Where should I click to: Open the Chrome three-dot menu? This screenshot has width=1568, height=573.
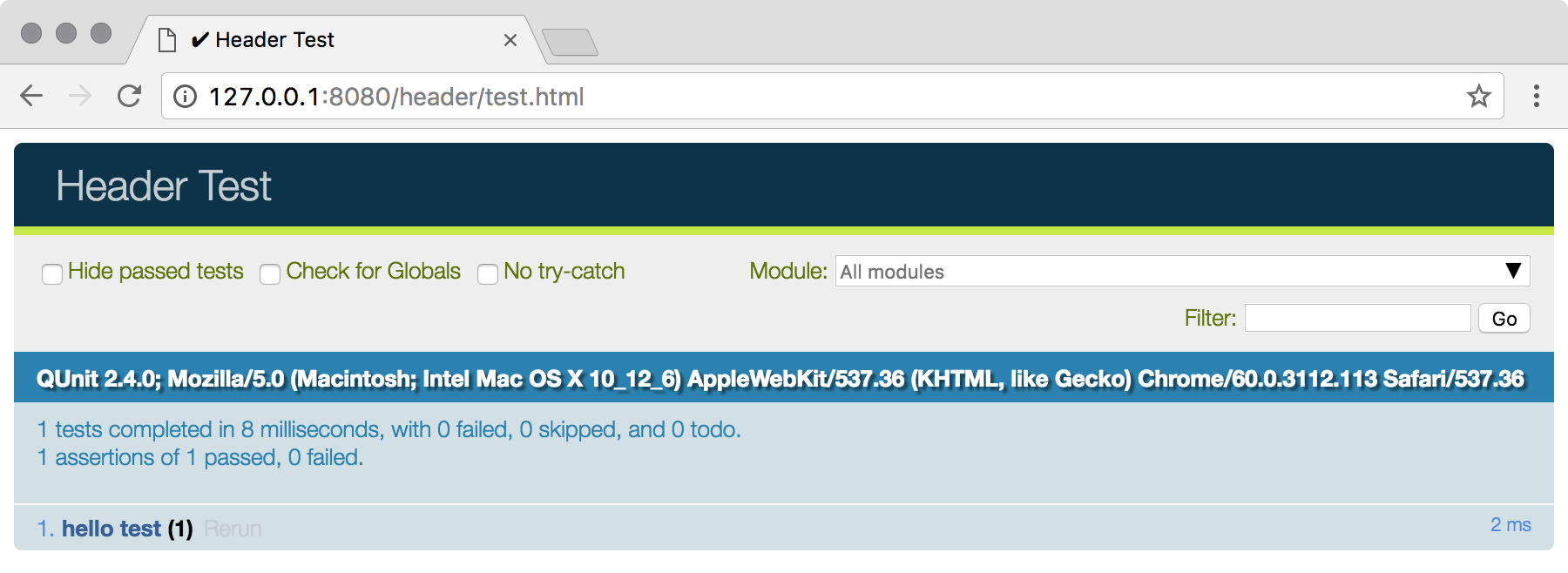[1537, 96]
